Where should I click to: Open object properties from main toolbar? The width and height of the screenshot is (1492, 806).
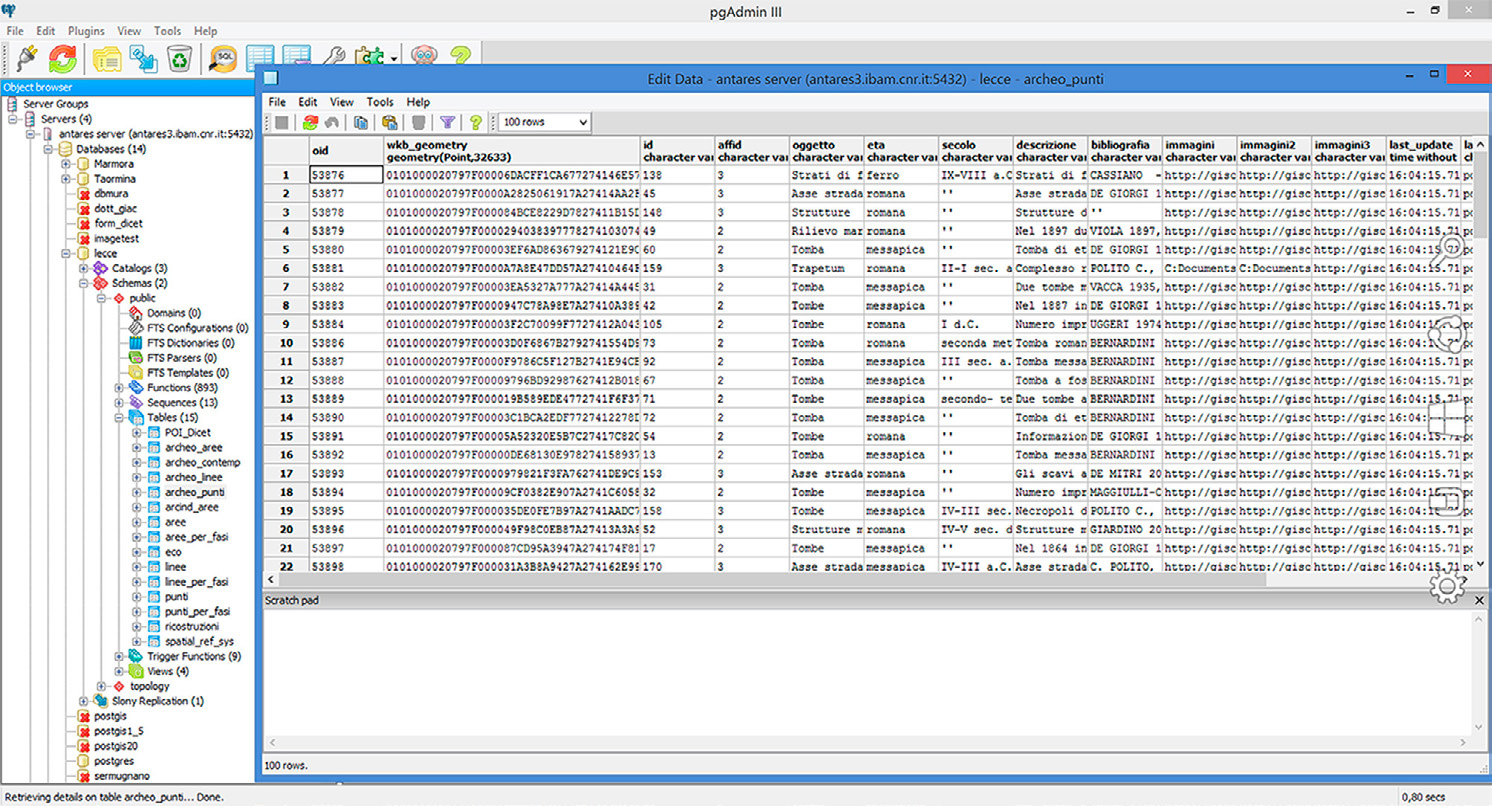pyautogui.click(x=107, y=59)
